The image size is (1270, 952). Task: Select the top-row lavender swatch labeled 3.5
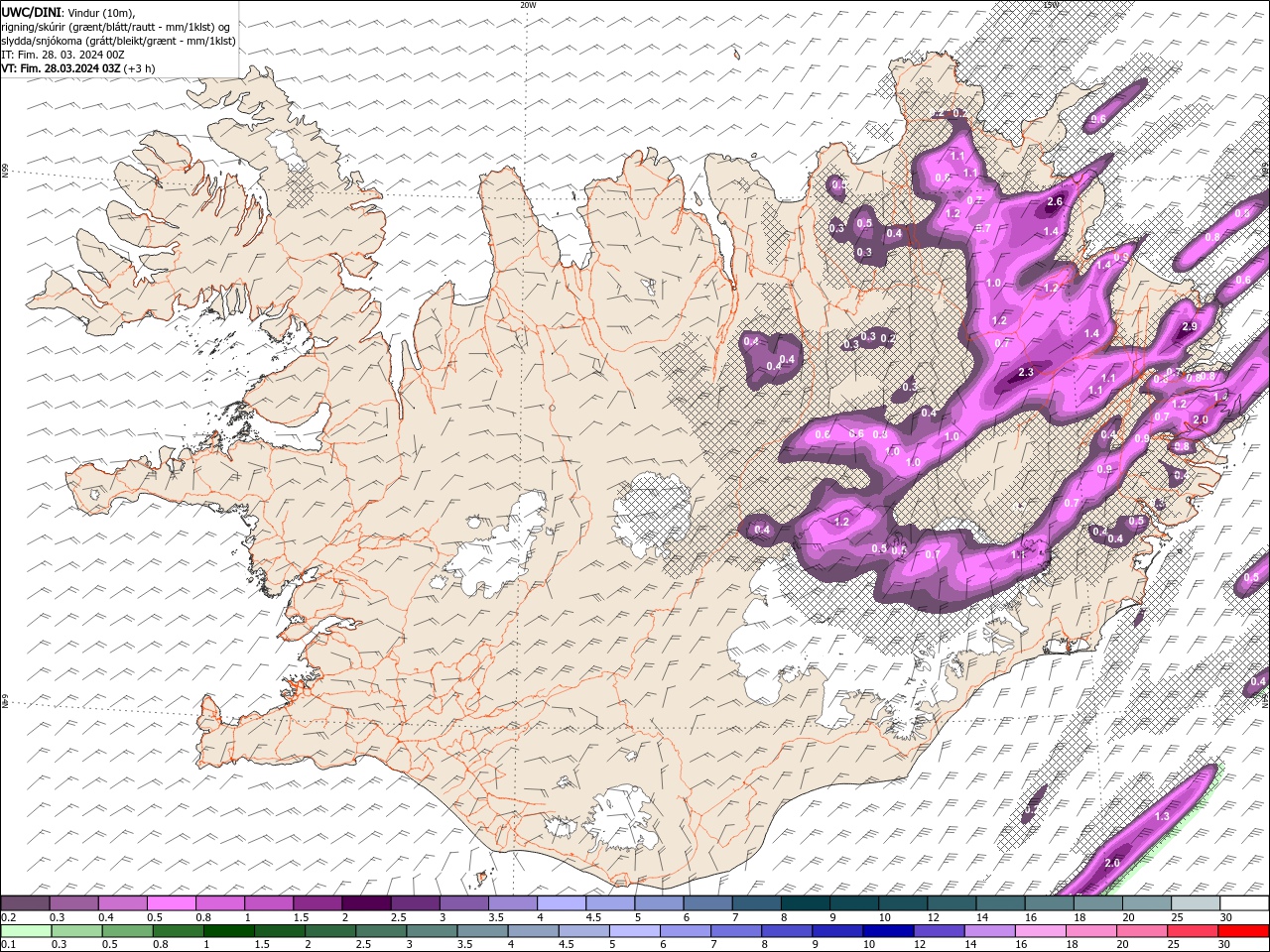[512, 903]
